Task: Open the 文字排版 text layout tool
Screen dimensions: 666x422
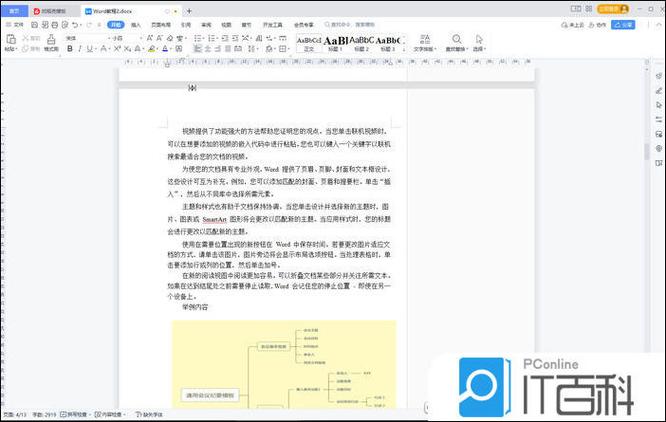Action: click(x=424, y=43)
